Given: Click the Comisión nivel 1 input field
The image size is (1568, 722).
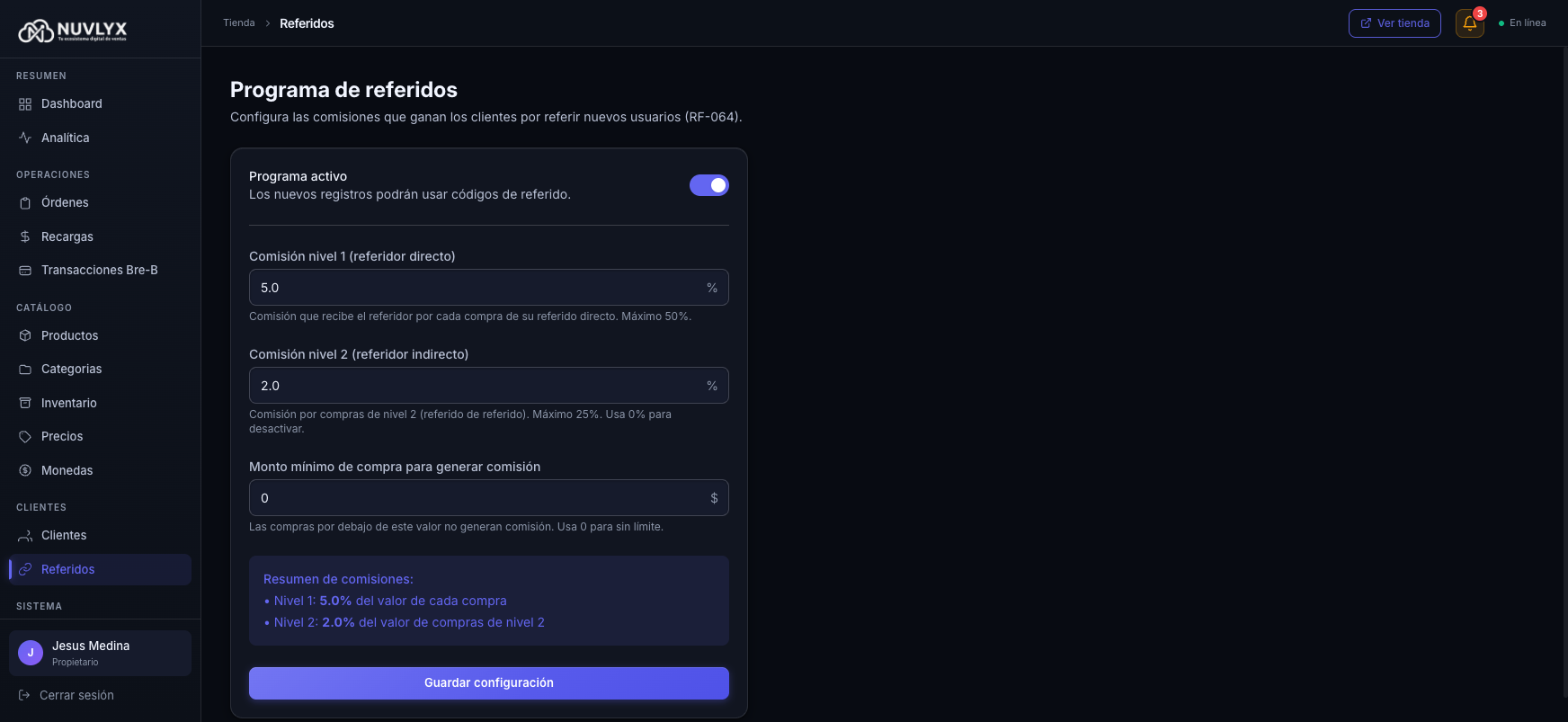Looking at the screenshot, I should tap(488, 287).
